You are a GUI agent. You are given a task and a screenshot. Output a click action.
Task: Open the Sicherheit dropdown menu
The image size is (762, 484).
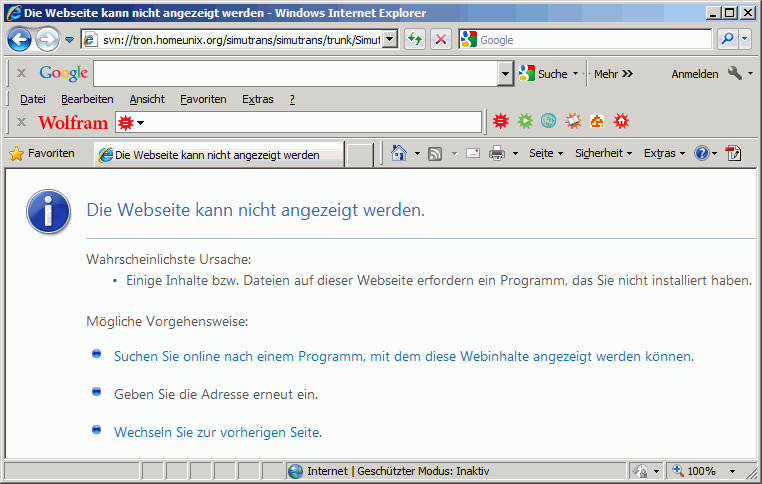604,154
